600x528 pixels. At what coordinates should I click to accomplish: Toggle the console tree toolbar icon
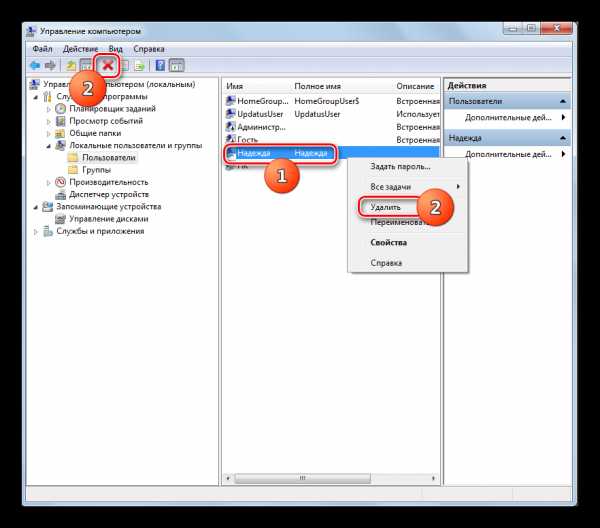(x=86, y=66)
